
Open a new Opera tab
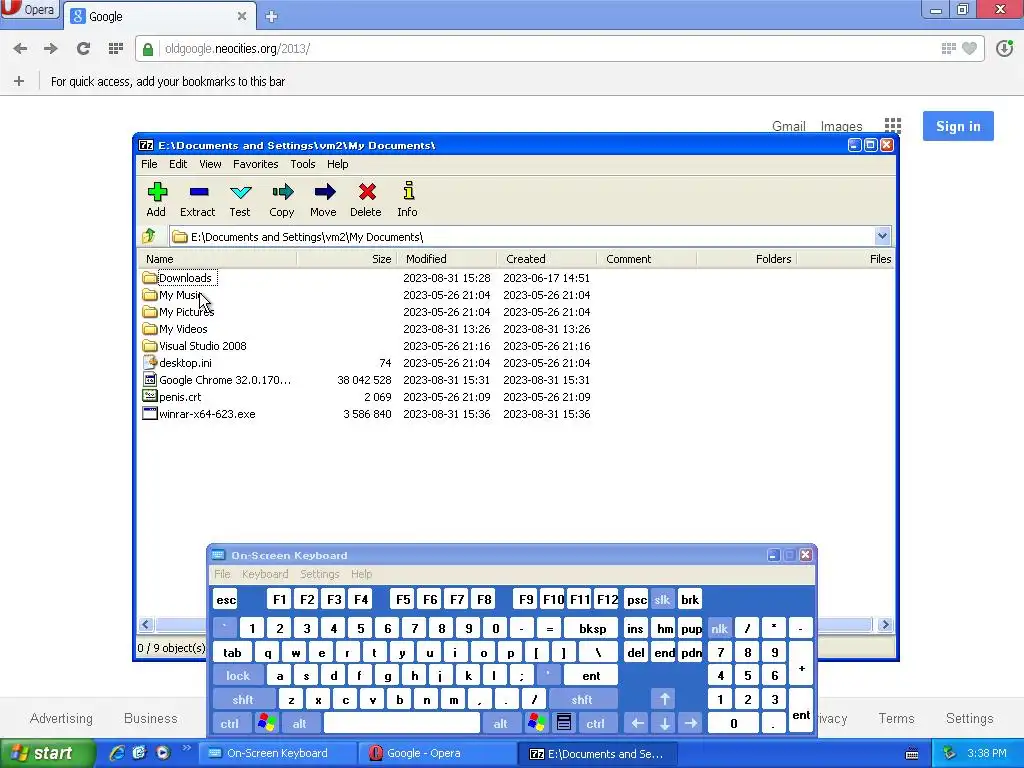[x=272, y=16]
